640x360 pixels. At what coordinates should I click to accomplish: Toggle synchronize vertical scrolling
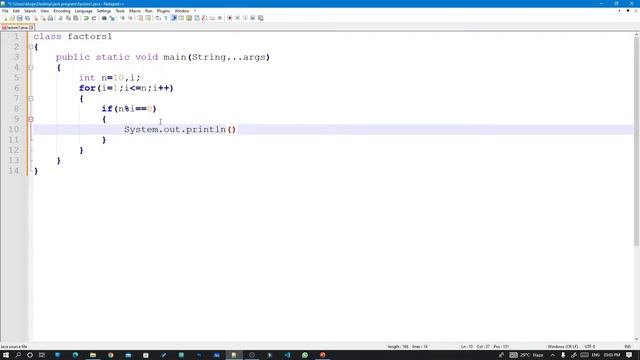click(x=140, y=18)
